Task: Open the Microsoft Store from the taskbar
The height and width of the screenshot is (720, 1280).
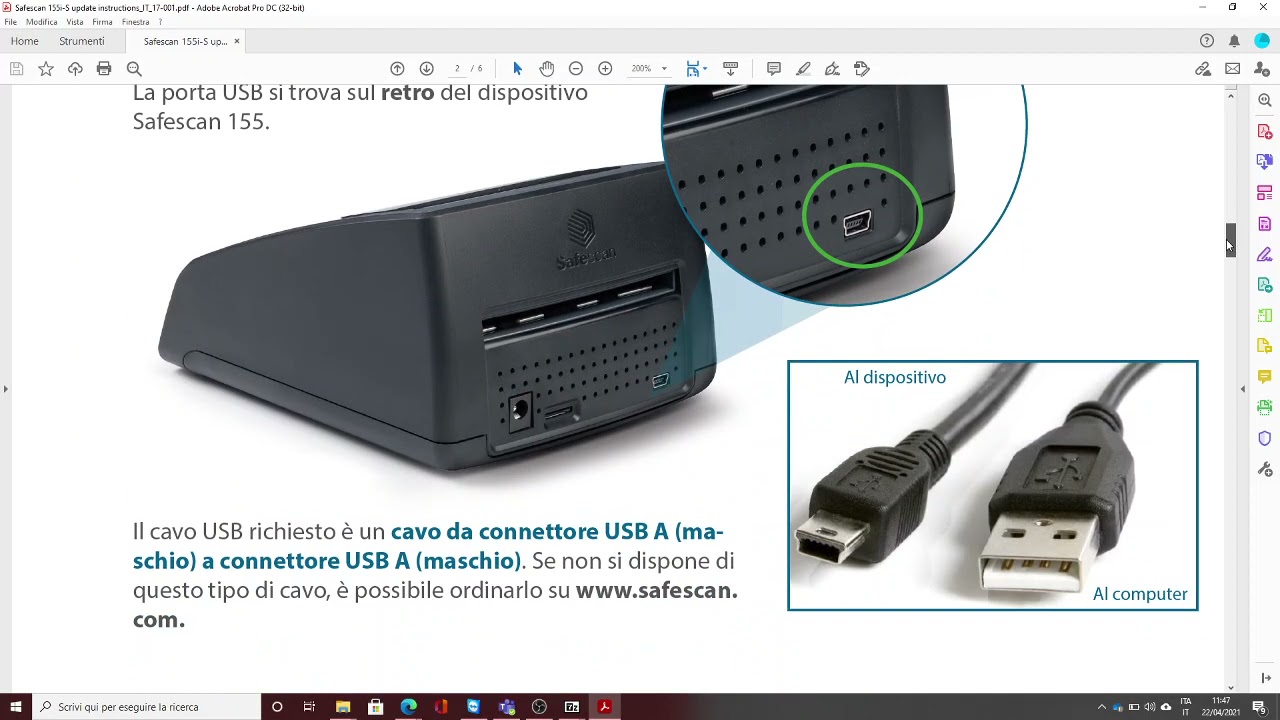Action: point(376,707)
